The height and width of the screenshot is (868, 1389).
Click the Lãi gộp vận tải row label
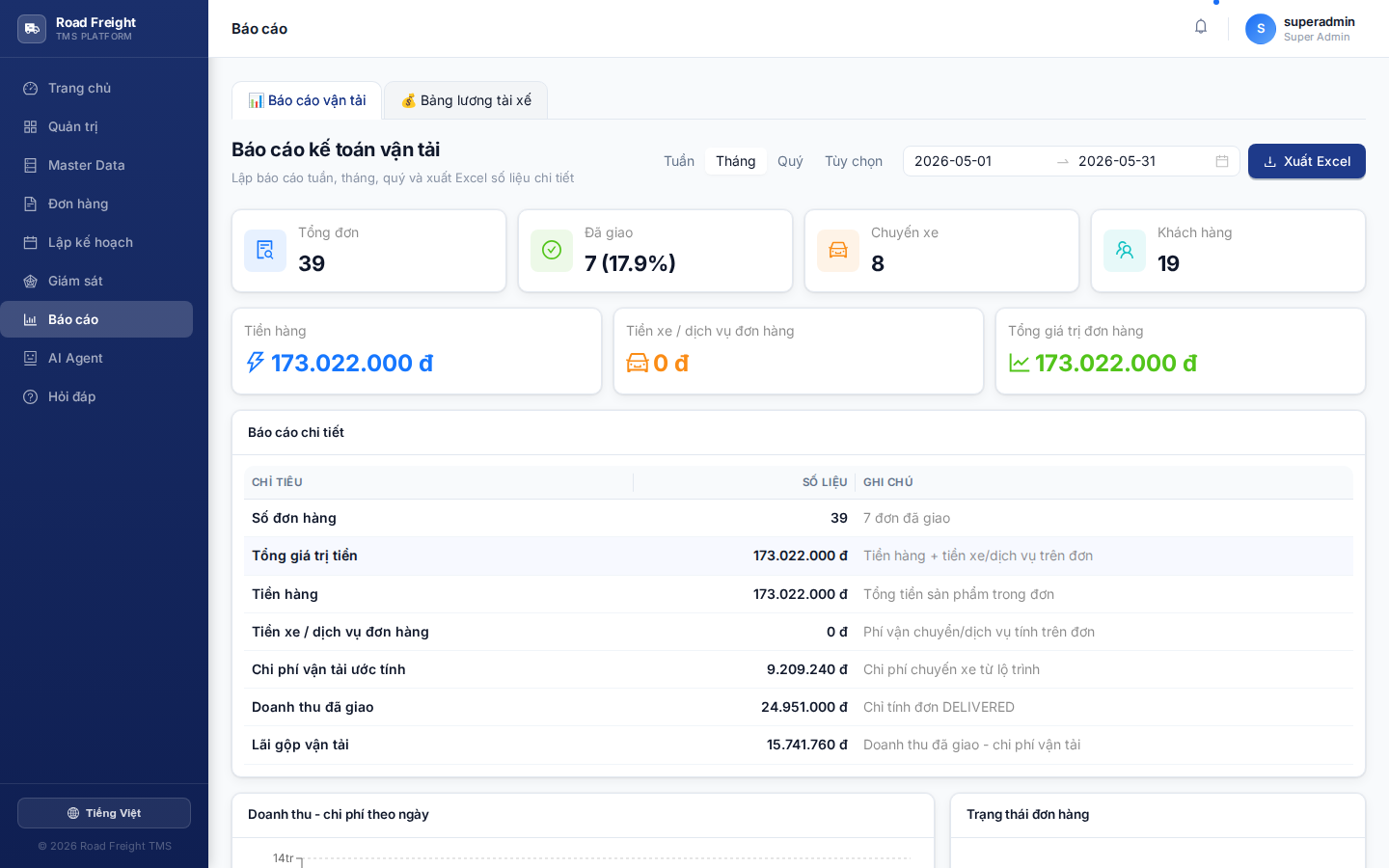[300, 745]
